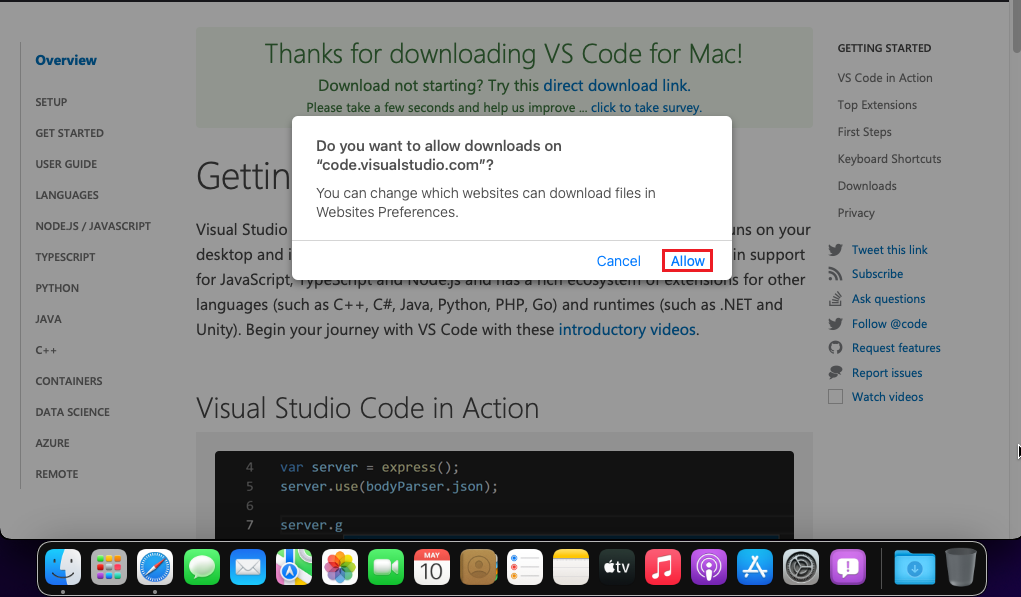
Task: Go to the Get Started section
Action: tap(69, 133)
